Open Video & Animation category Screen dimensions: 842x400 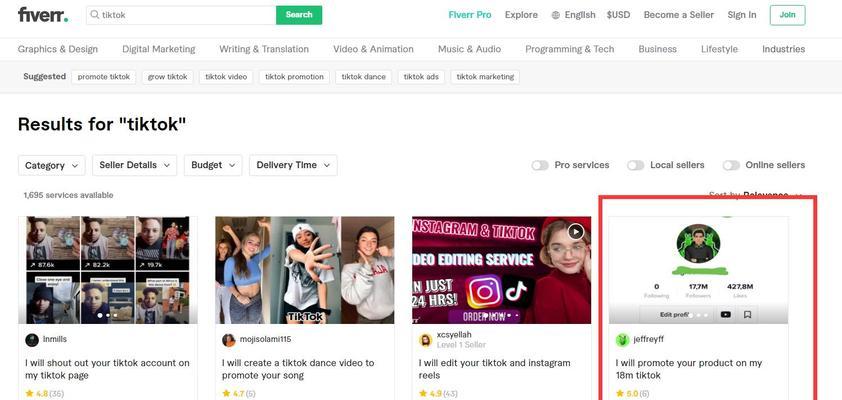point(373,49)
